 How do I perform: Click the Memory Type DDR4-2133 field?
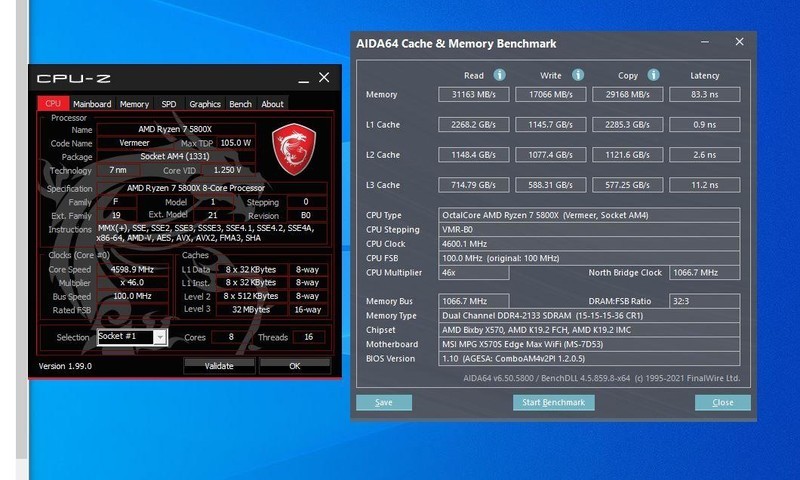coord(589,315)
